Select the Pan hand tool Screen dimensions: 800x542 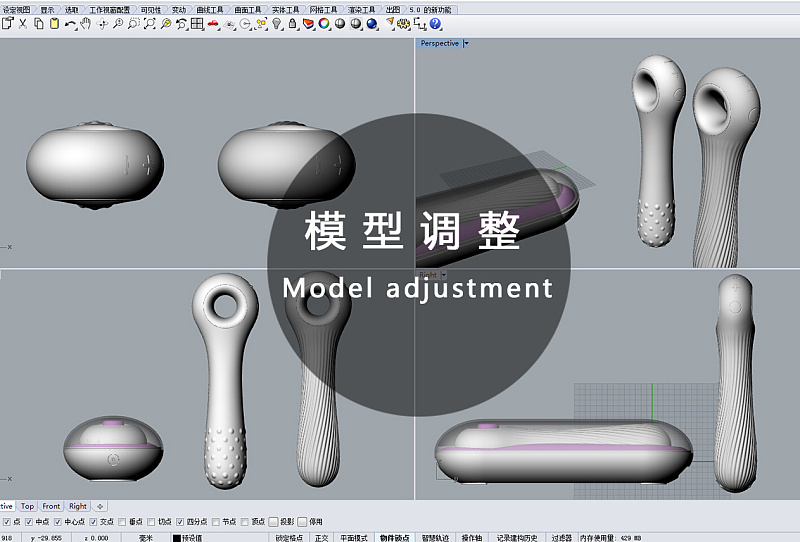coord(87,23)
